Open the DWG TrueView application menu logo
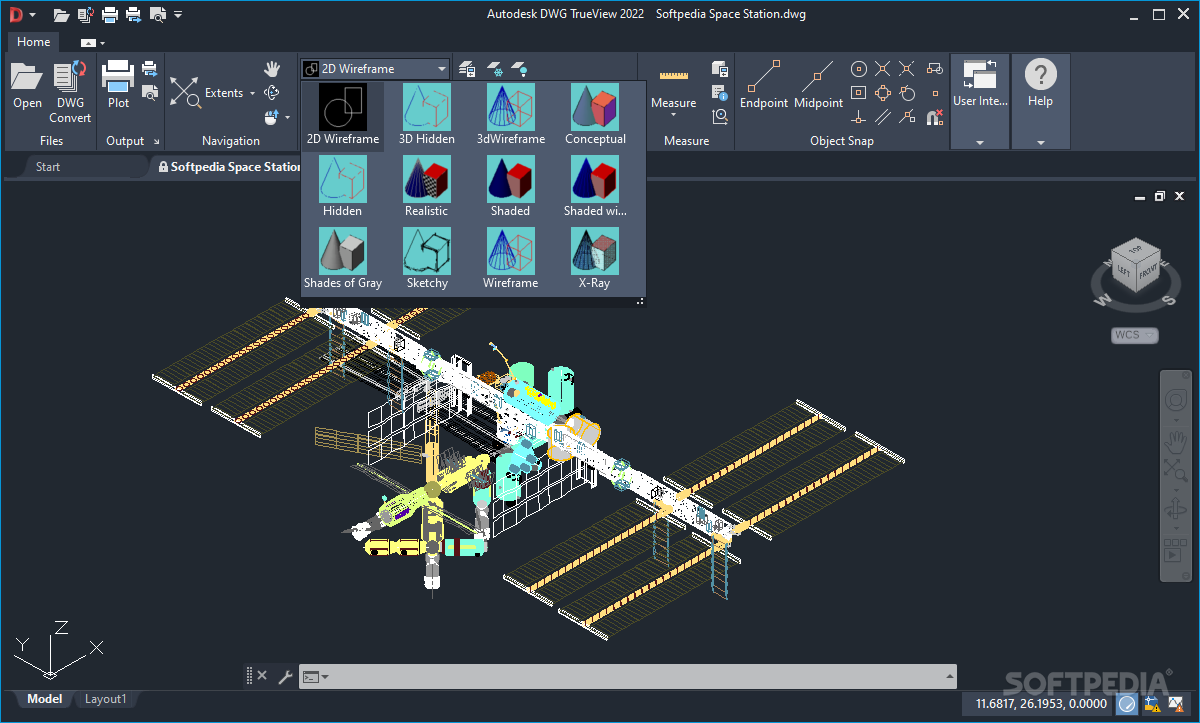 (16, 14)
